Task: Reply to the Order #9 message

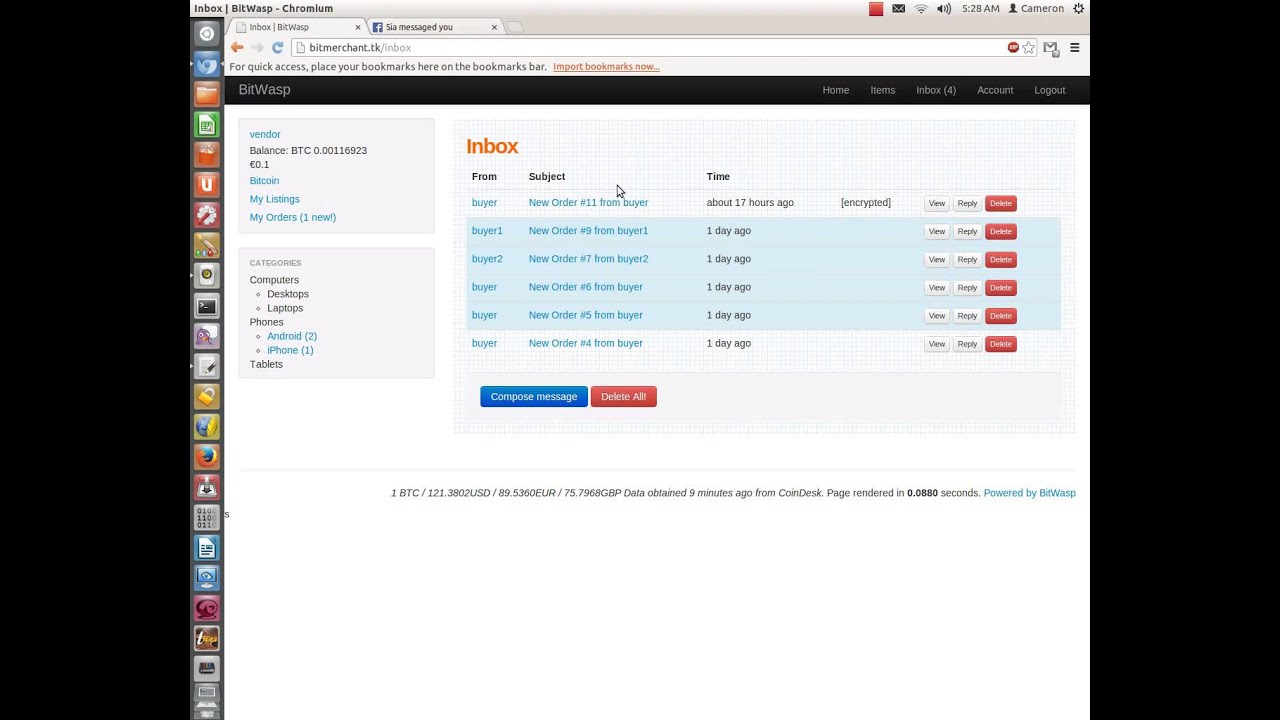Action: pyautogui.click(x=967, y=231)
